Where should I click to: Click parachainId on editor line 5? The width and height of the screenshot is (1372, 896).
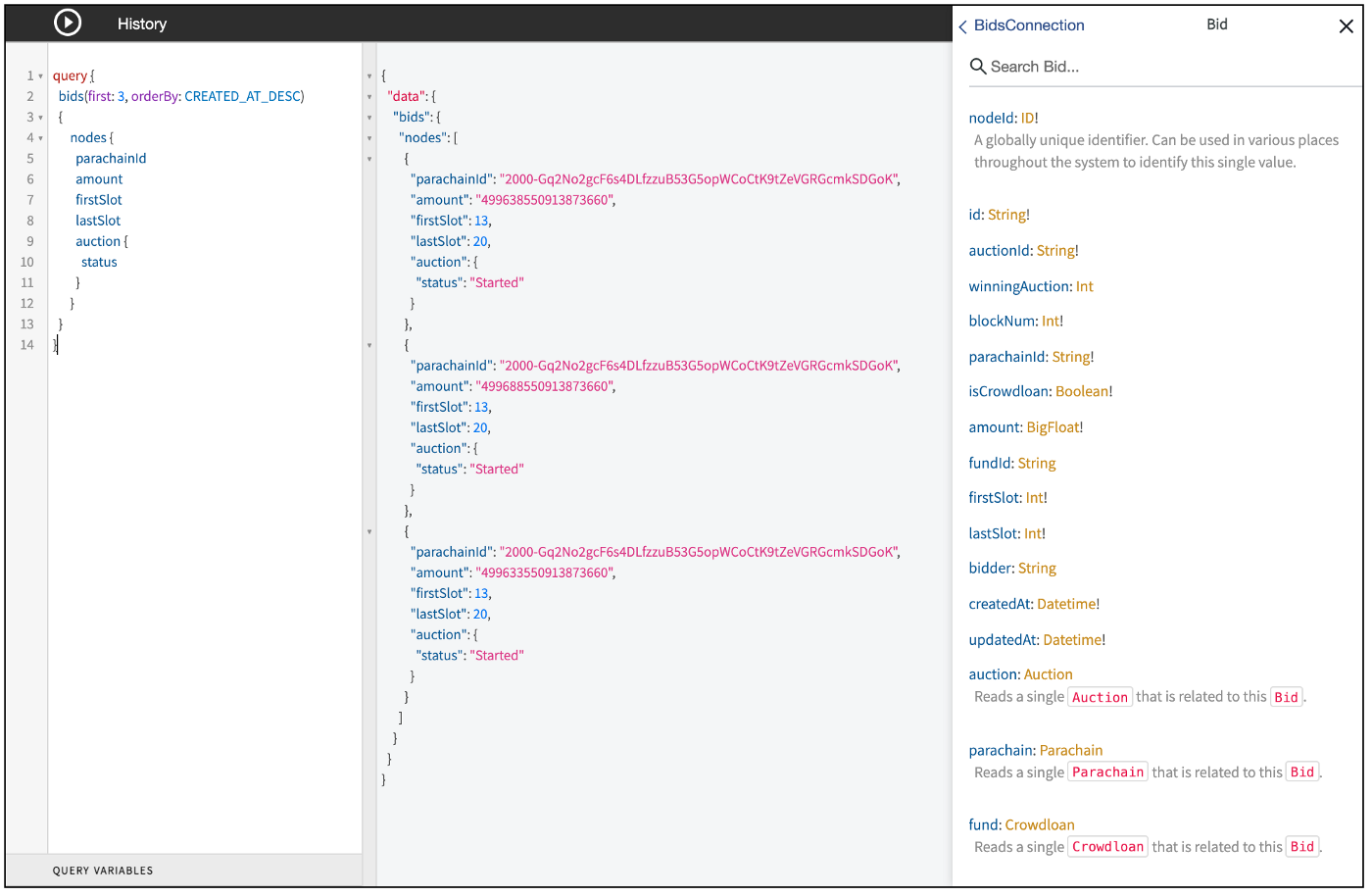[x=111, y=158]
